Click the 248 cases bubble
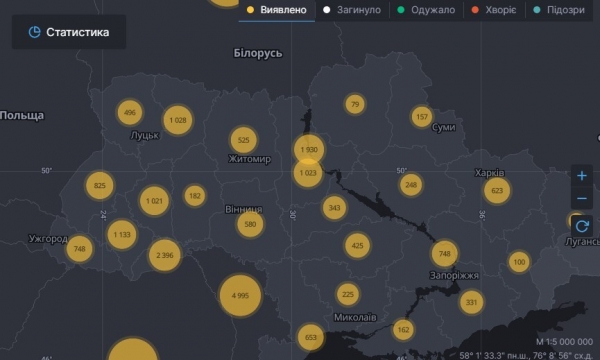 point(411,185)
